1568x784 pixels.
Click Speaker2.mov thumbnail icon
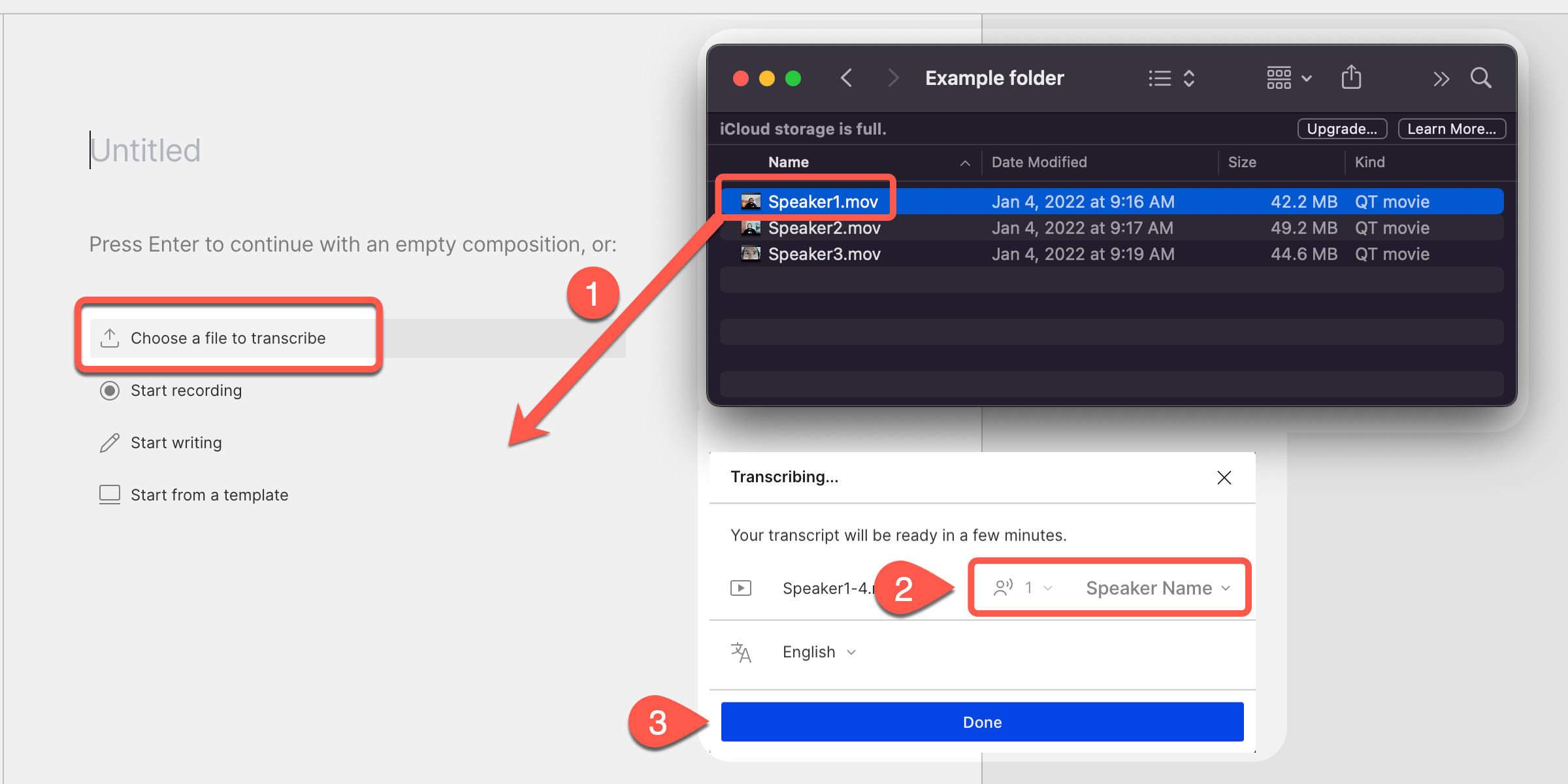[751, 227]
